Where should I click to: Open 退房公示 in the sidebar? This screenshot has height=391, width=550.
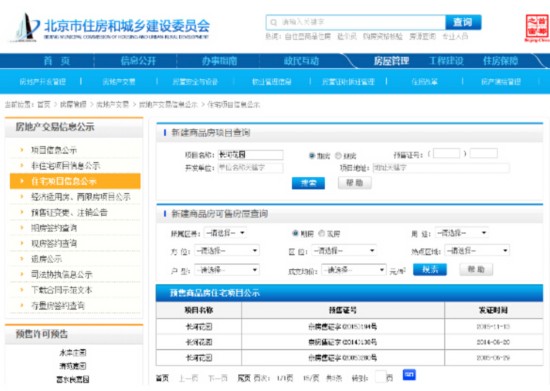[46, 259]
